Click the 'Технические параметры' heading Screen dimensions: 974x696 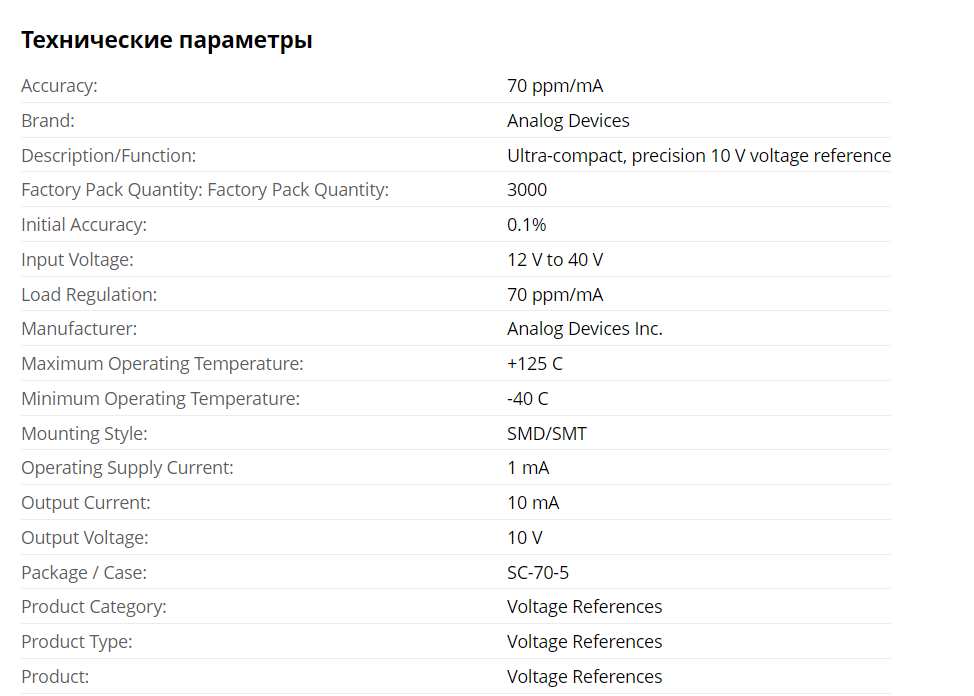[166, 40]
